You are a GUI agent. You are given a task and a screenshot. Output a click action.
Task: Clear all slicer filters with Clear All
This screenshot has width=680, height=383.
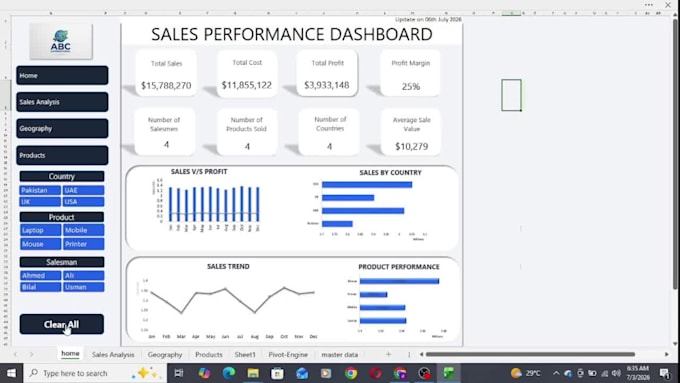coord(62,324)
